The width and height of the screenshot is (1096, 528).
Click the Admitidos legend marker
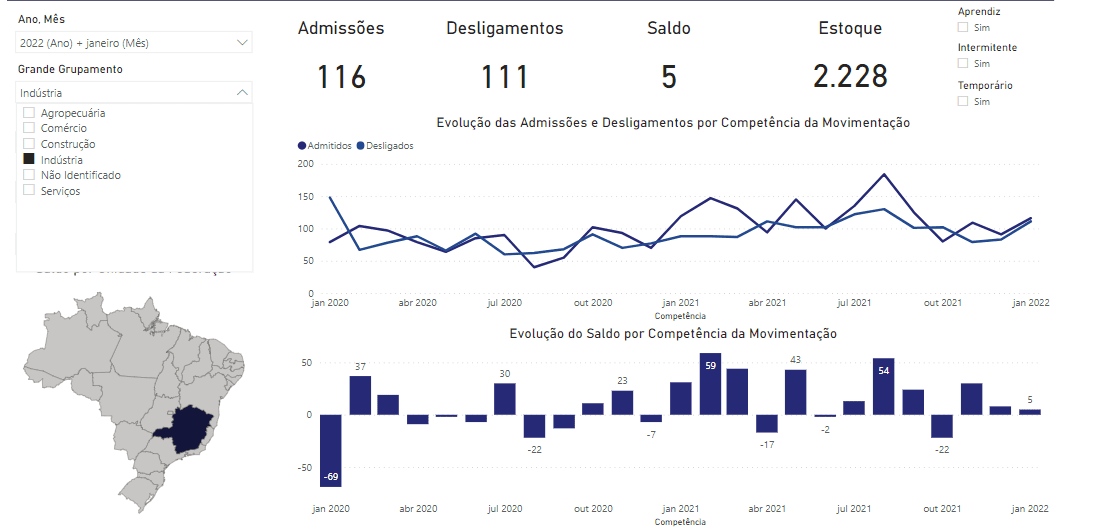[x=303, y=146]
